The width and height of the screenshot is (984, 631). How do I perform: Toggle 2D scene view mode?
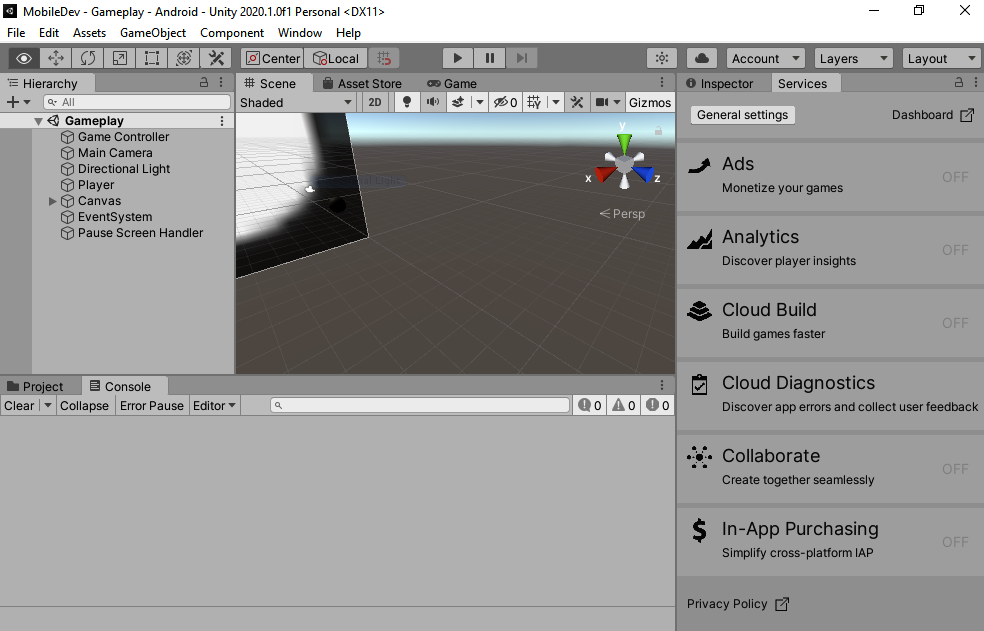[x=375, y=102]
